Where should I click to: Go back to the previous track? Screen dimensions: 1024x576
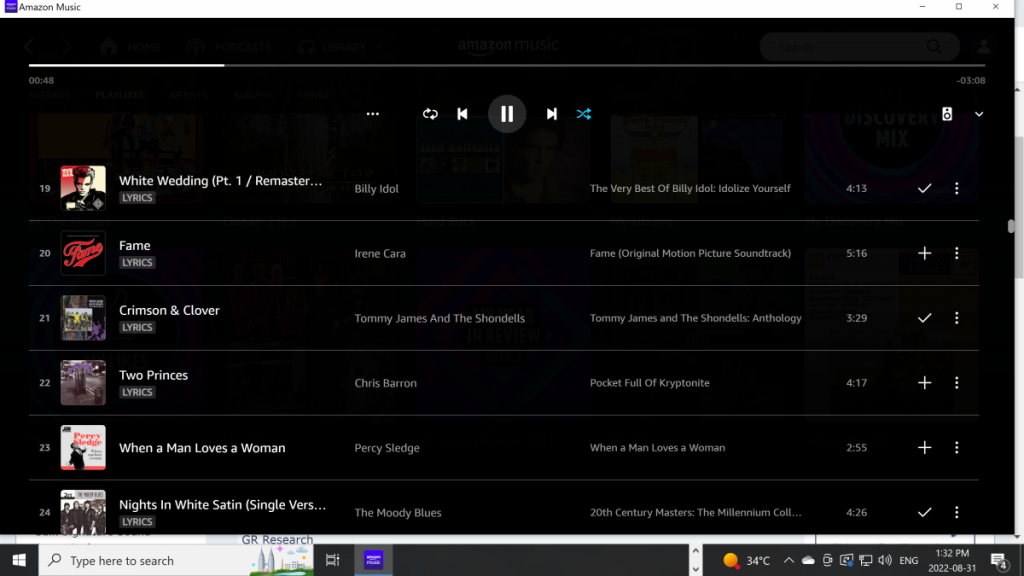(462, 114)
